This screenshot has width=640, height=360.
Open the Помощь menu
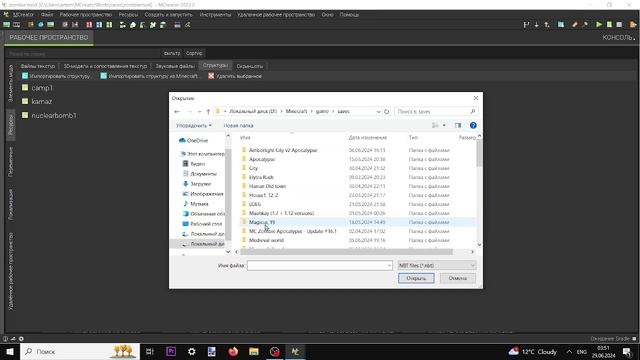pos(349,14)
